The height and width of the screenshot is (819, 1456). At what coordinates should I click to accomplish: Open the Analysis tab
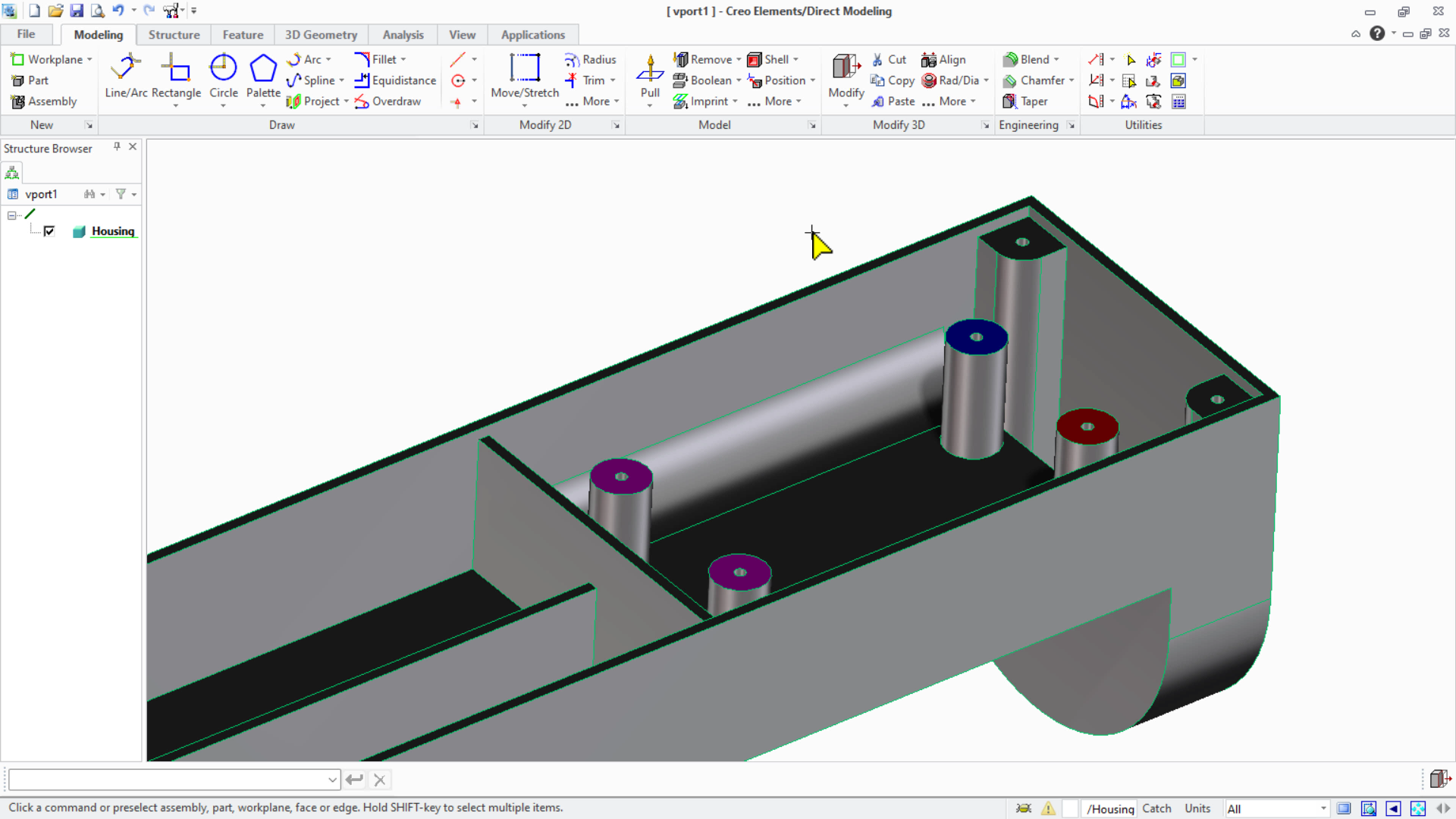[x=403, y=35]
